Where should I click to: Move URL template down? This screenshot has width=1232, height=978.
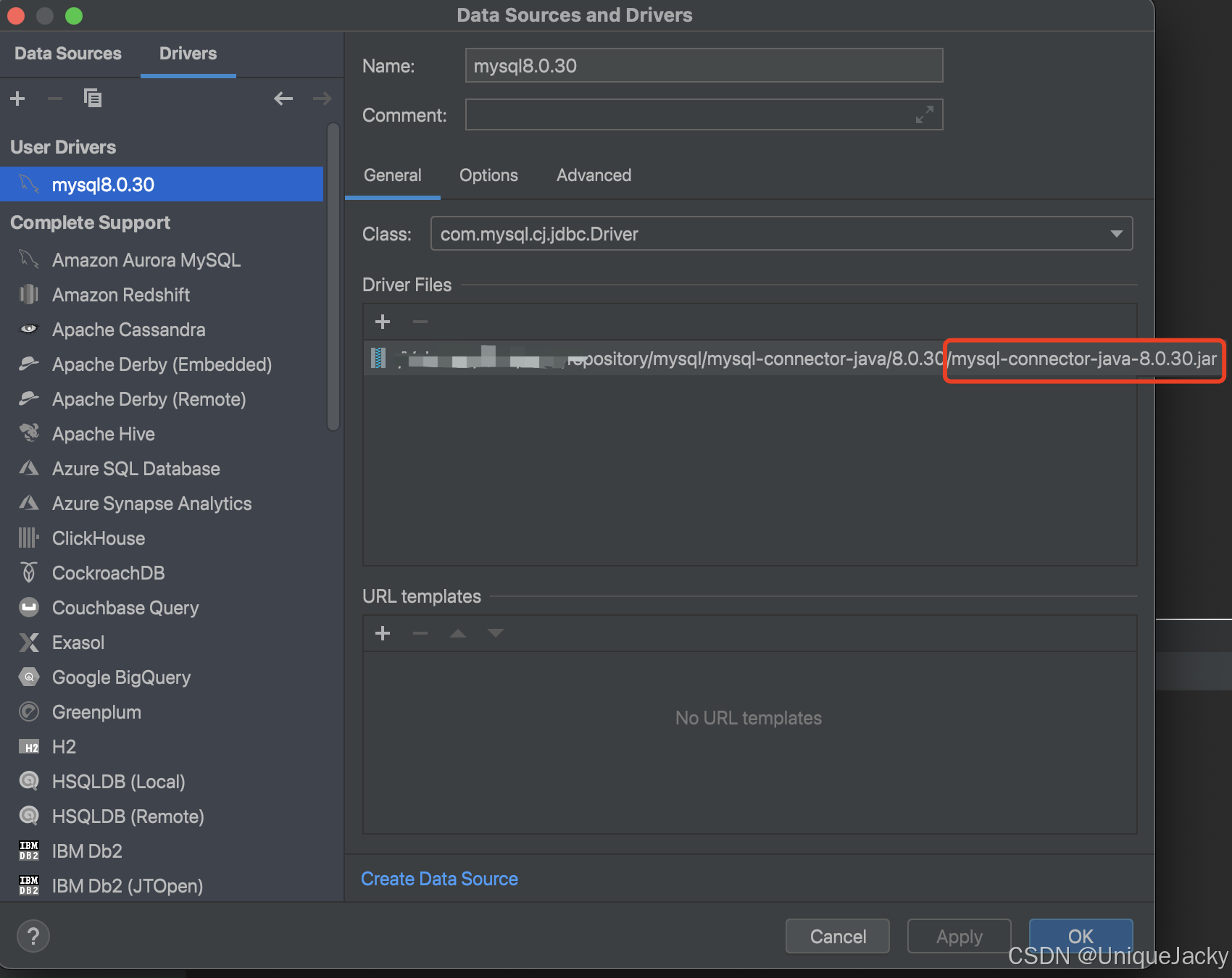[x=496, y=633]
